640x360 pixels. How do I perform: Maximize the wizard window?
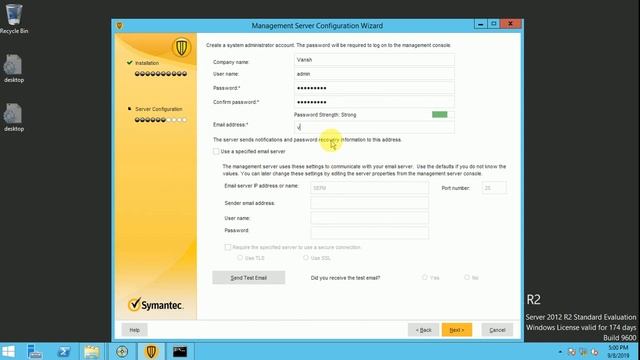click(493, 24)
